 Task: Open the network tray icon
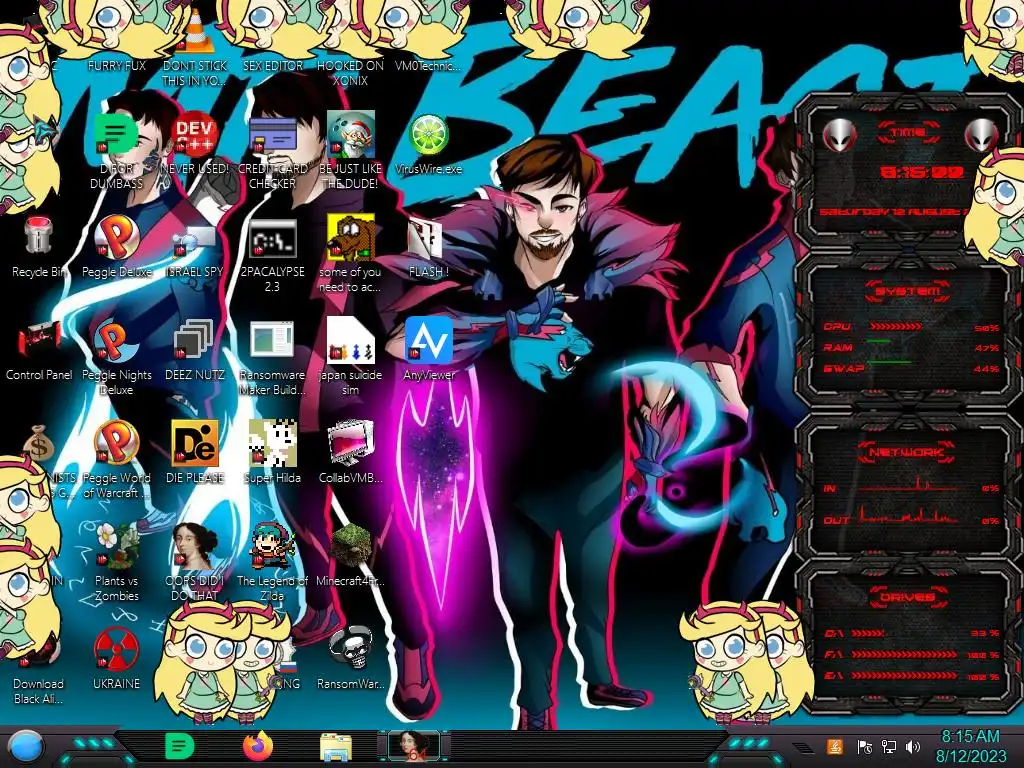[889, 746]
